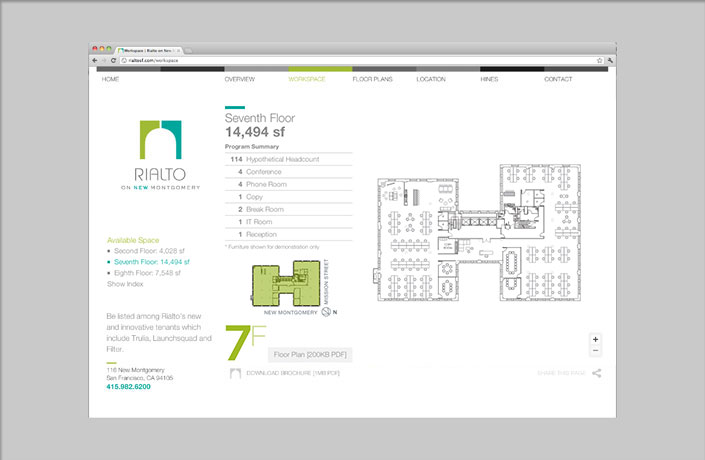
Task: Click the Show Index link
Action: [125, 285]
